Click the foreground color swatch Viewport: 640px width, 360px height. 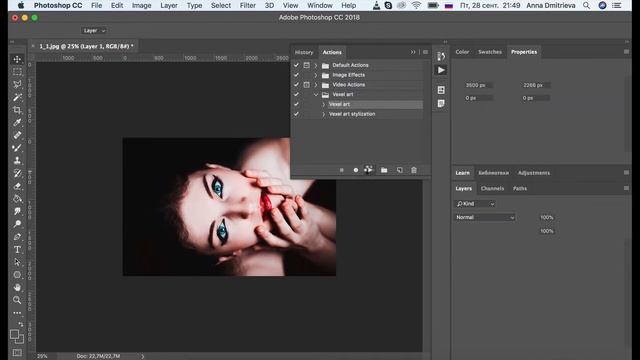(x=15, y=335)
